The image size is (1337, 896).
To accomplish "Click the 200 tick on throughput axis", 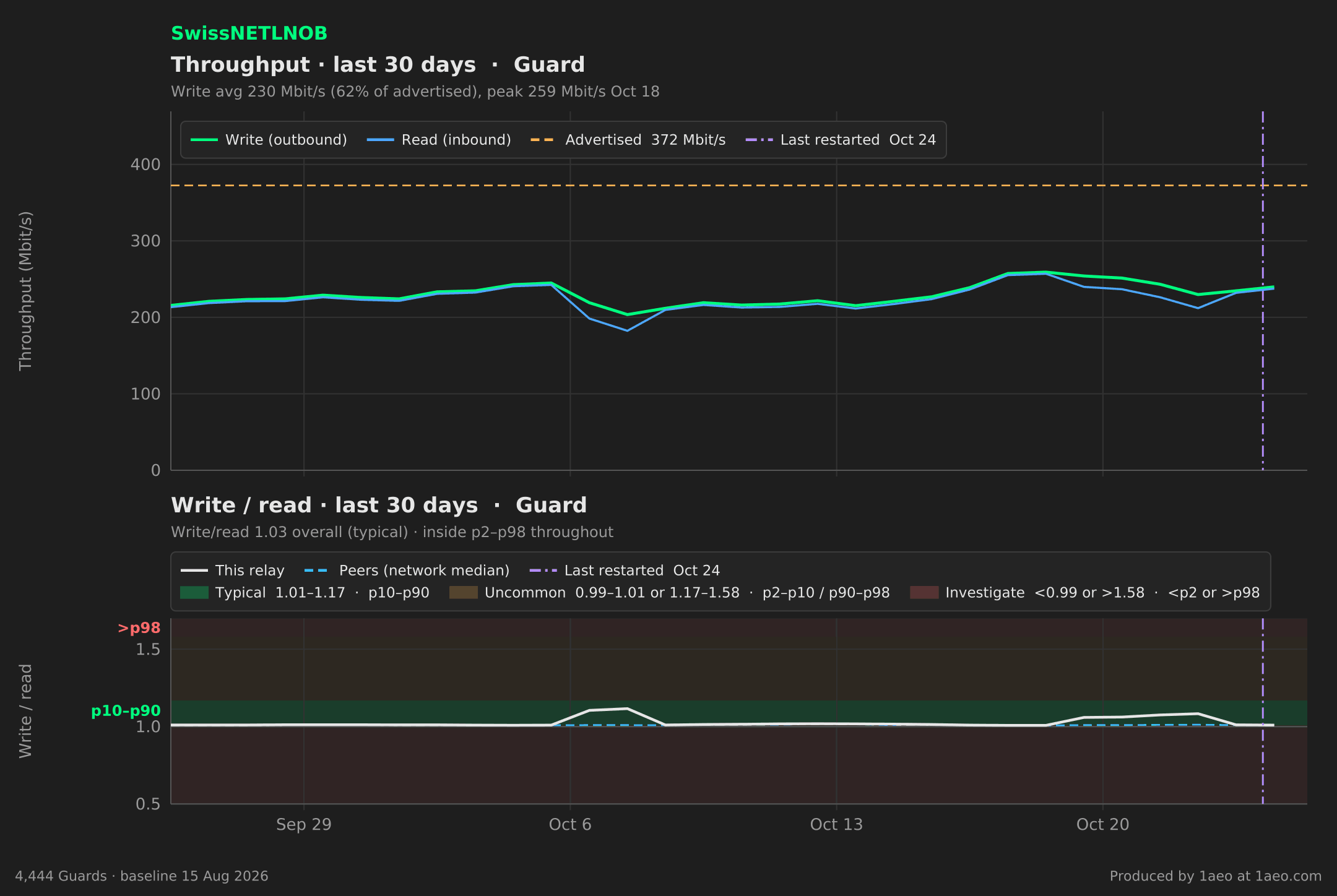I will [145, 317].
